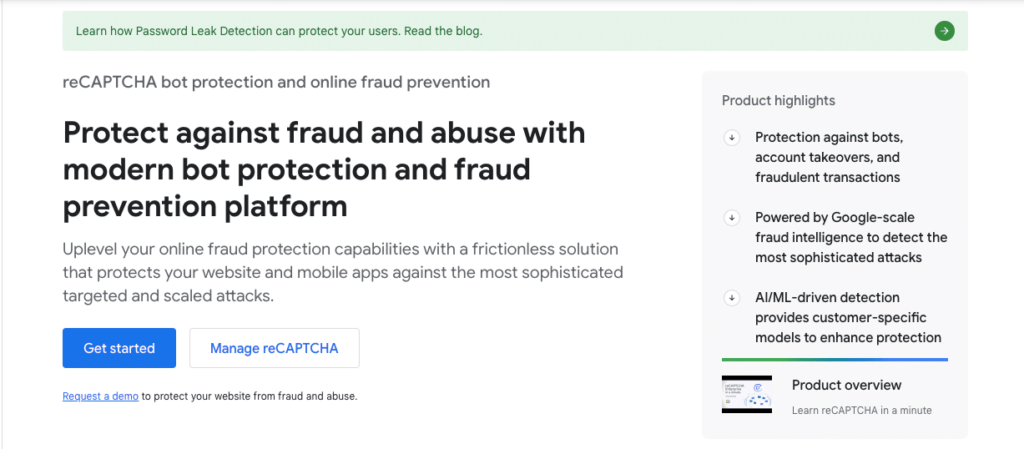The height and width of the screenshot is (449, 1024).
Task: Click the green-blue line above Product overview
Action: [834, 359]
